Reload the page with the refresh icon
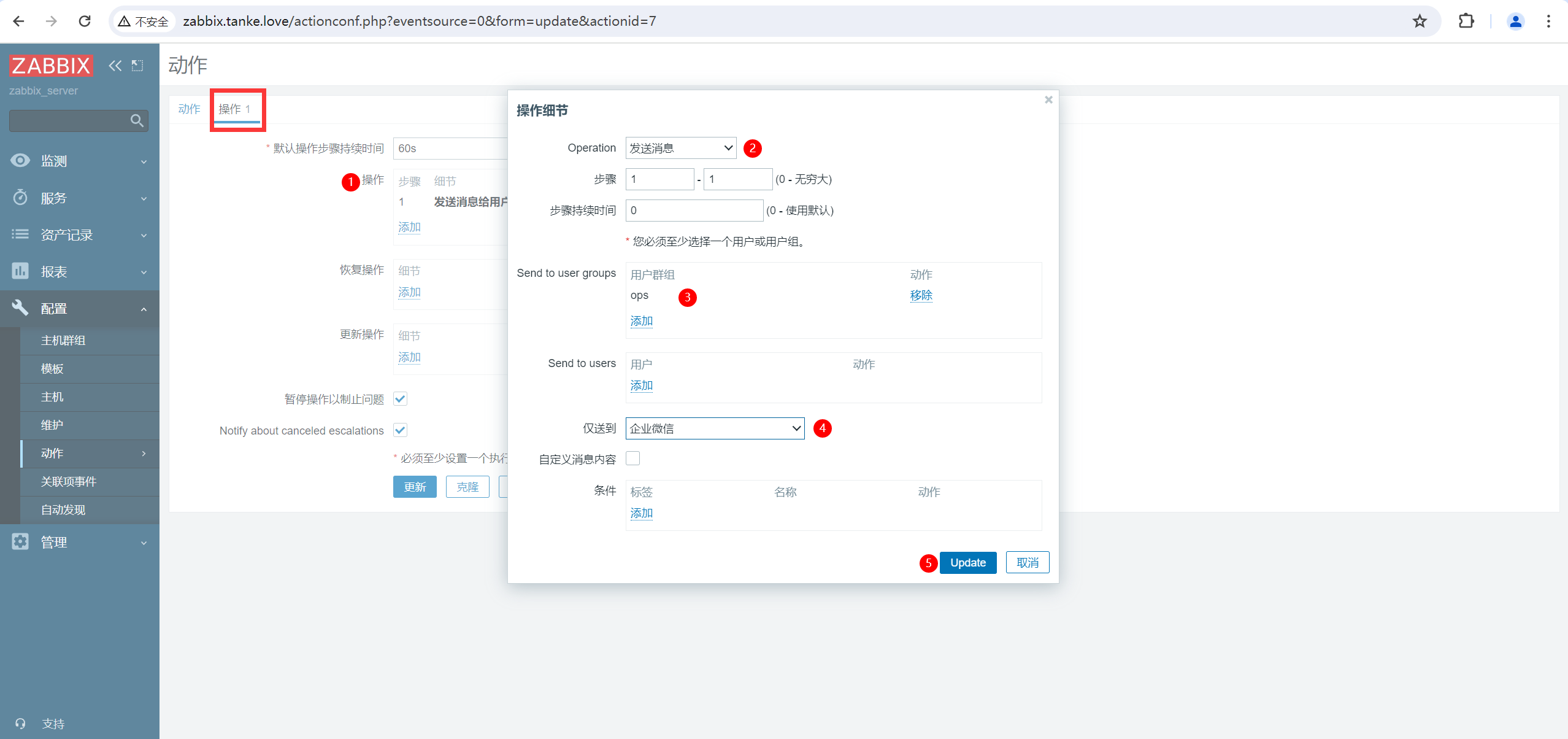The height and width of the screenshot is (739, 1568). (x=85, y=21)
